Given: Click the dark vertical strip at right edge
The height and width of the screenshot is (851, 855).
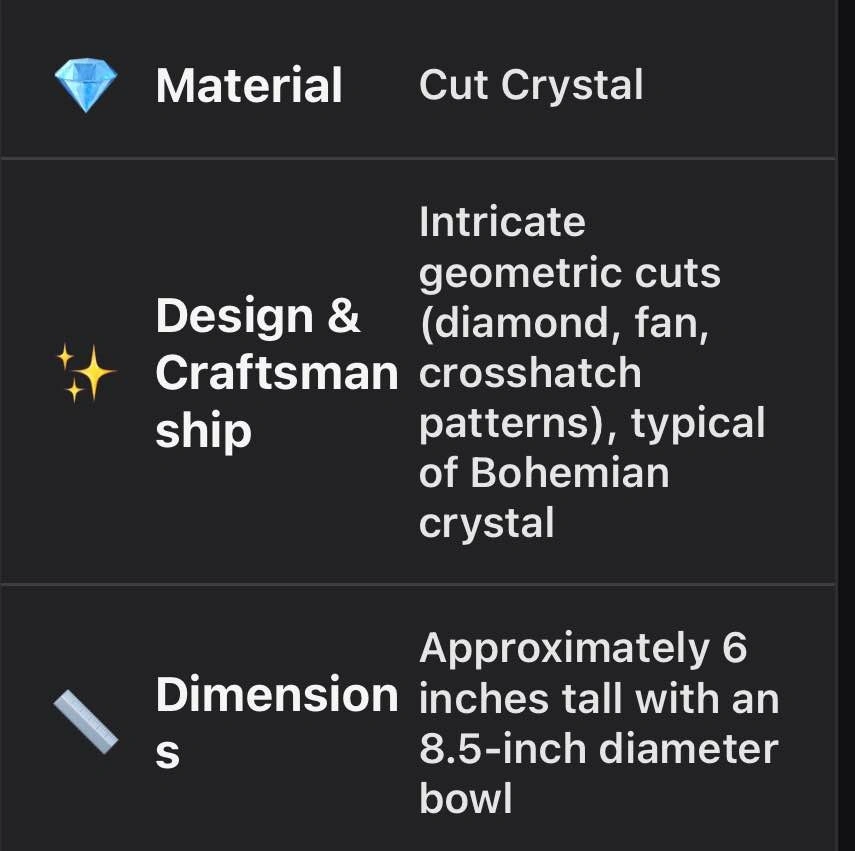Looking at the screenshot, I should [x=846, y=425].
